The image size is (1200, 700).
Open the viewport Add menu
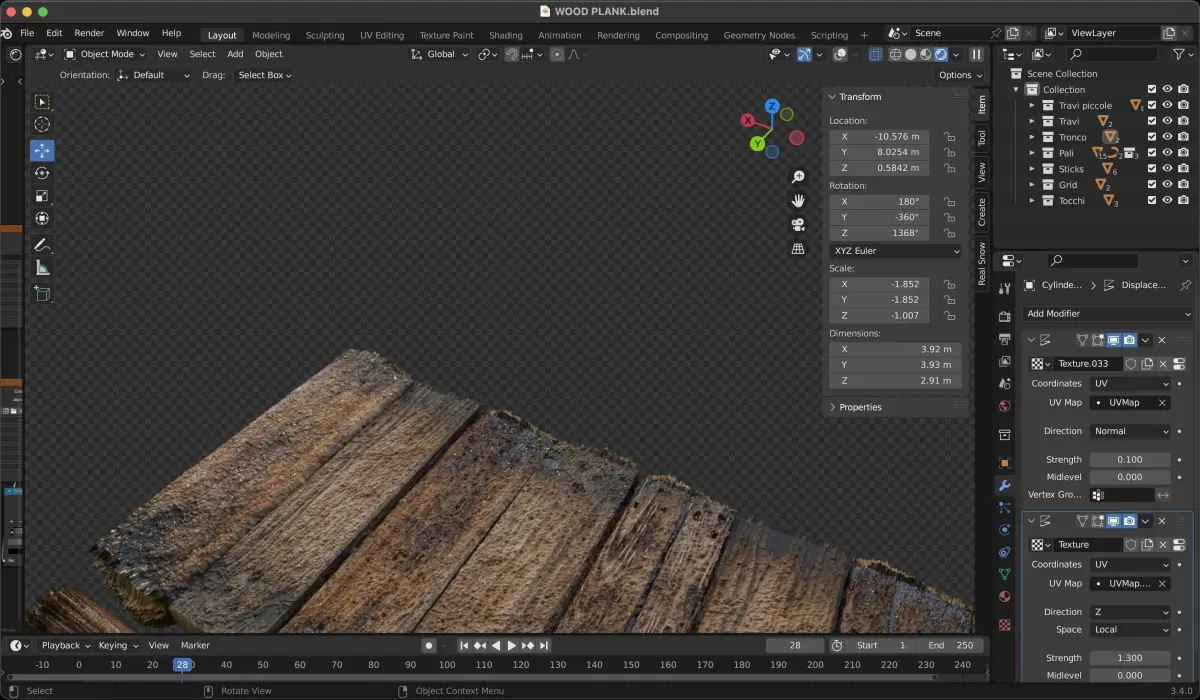pyautogui.click(x=235, y=54)
